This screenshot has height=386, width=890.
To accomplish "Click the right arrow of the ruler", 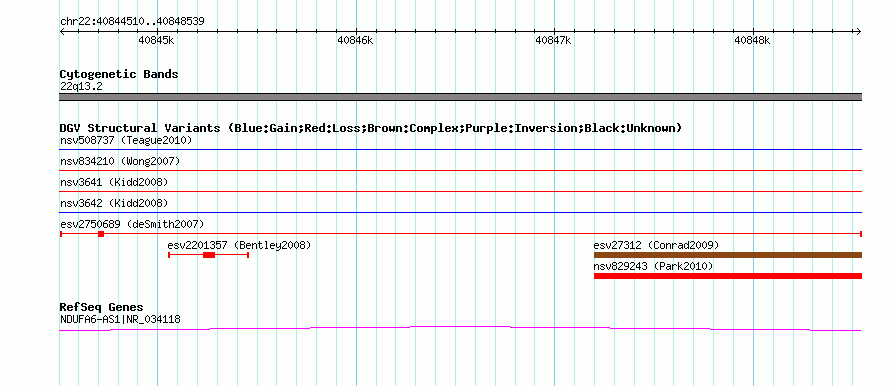I will click(x=859, y=31).
